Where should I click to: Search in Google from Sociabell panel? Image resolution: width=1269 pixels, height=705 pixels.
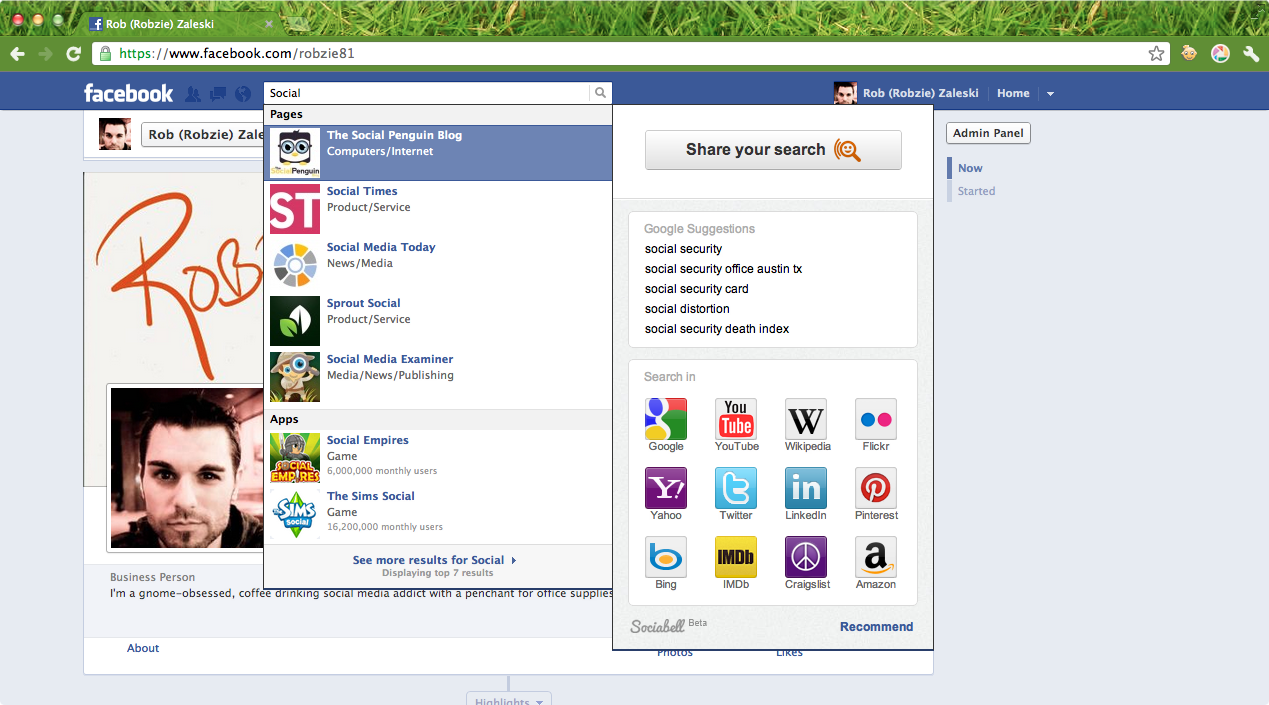coord(666,419)
